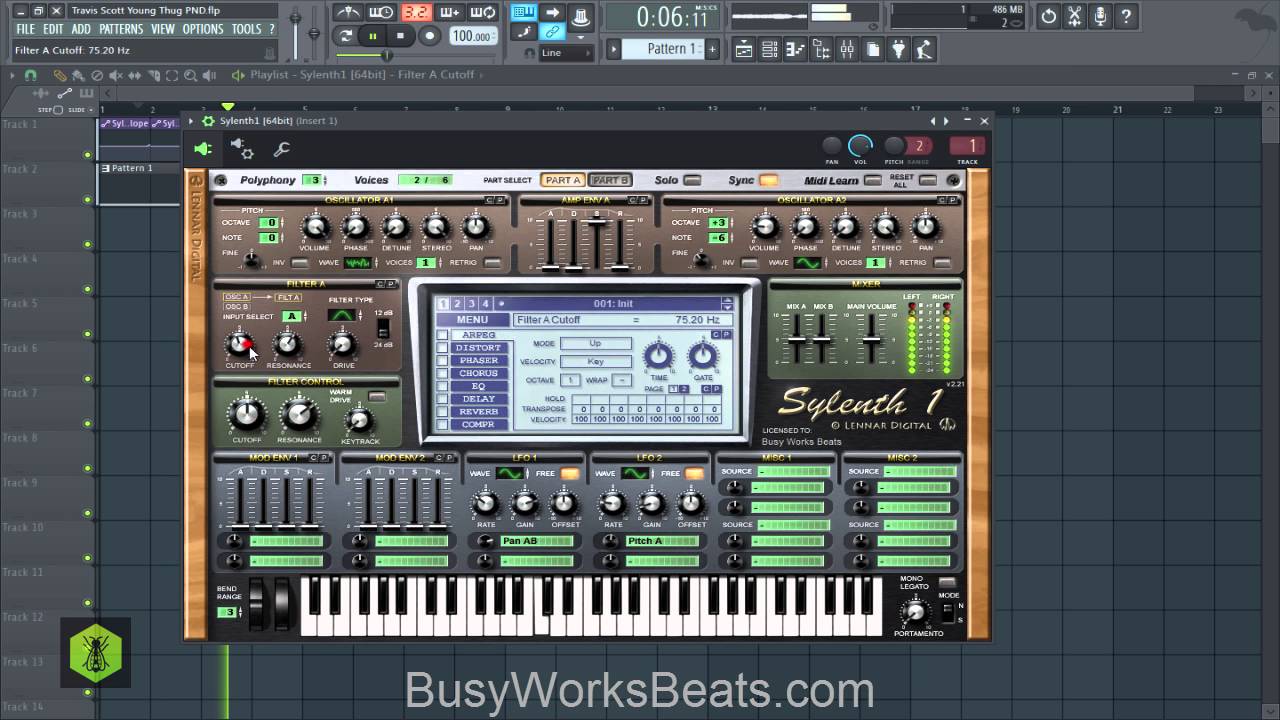Open the MENU button on the Sylenth display
The image size is (1280, 720).
472,320
